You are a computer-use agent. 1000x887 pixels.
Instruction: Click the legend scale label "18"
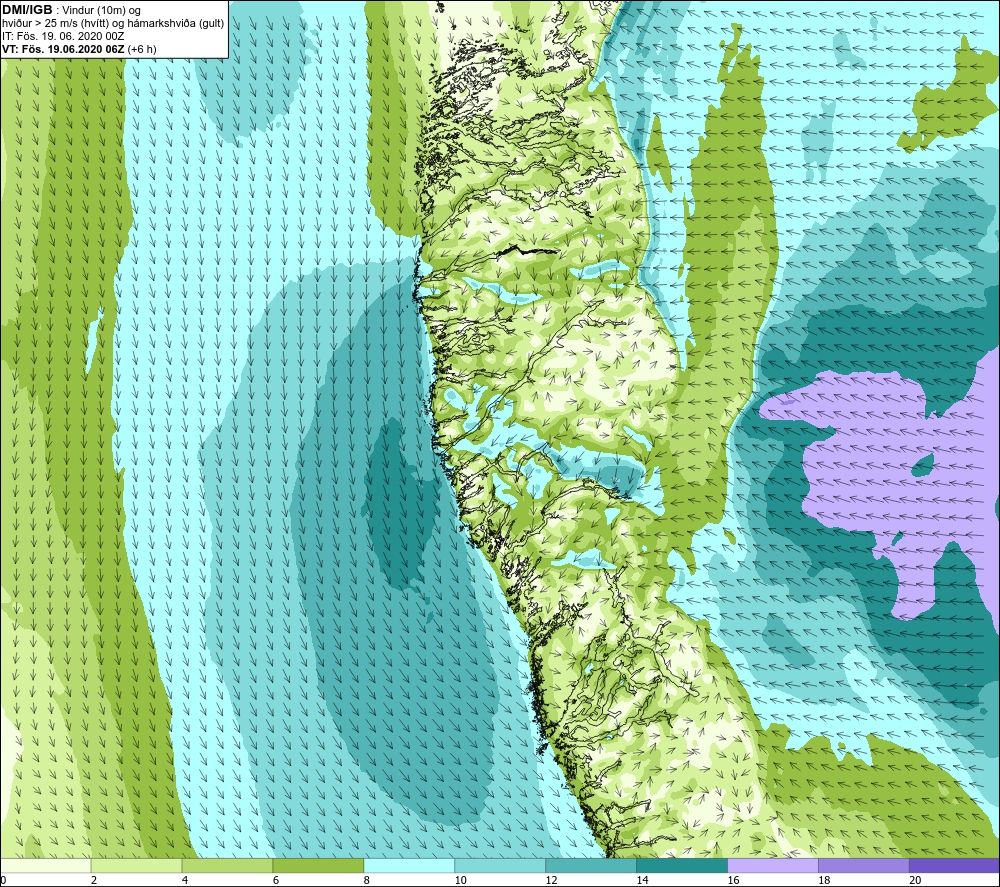click(825, 880)
